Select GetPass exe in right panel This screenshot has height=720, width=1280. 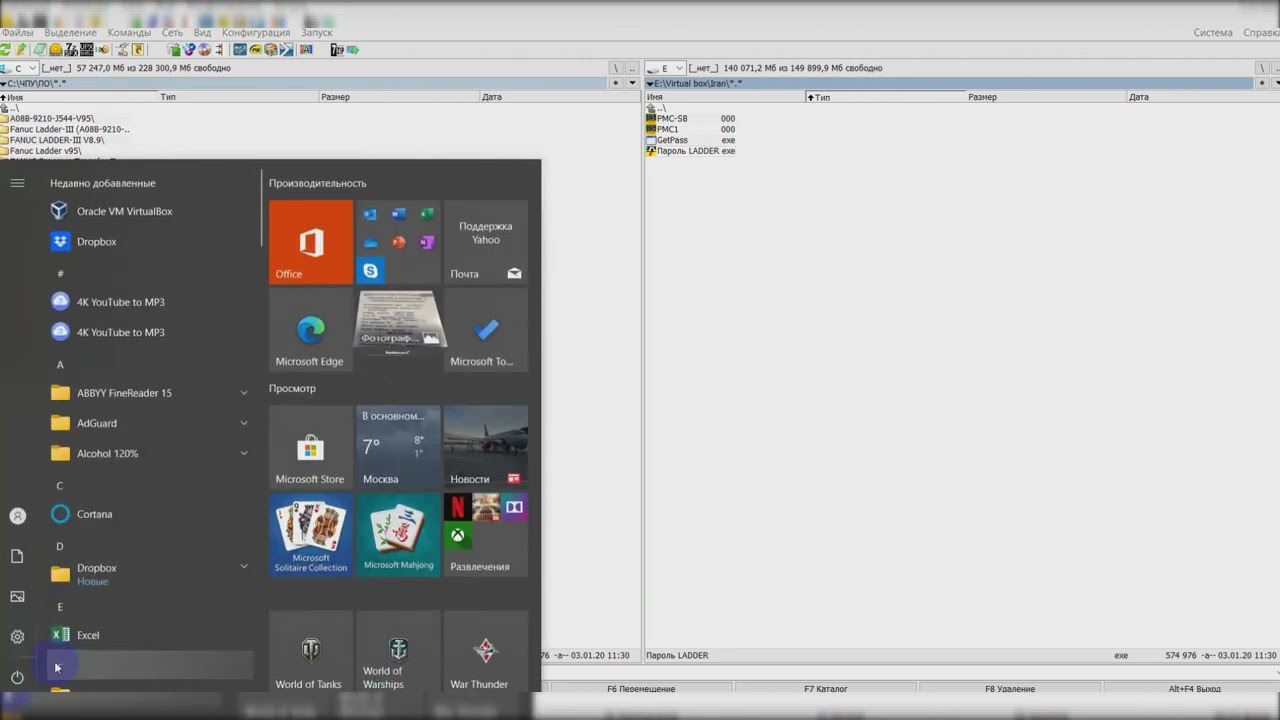pos(690,141)
